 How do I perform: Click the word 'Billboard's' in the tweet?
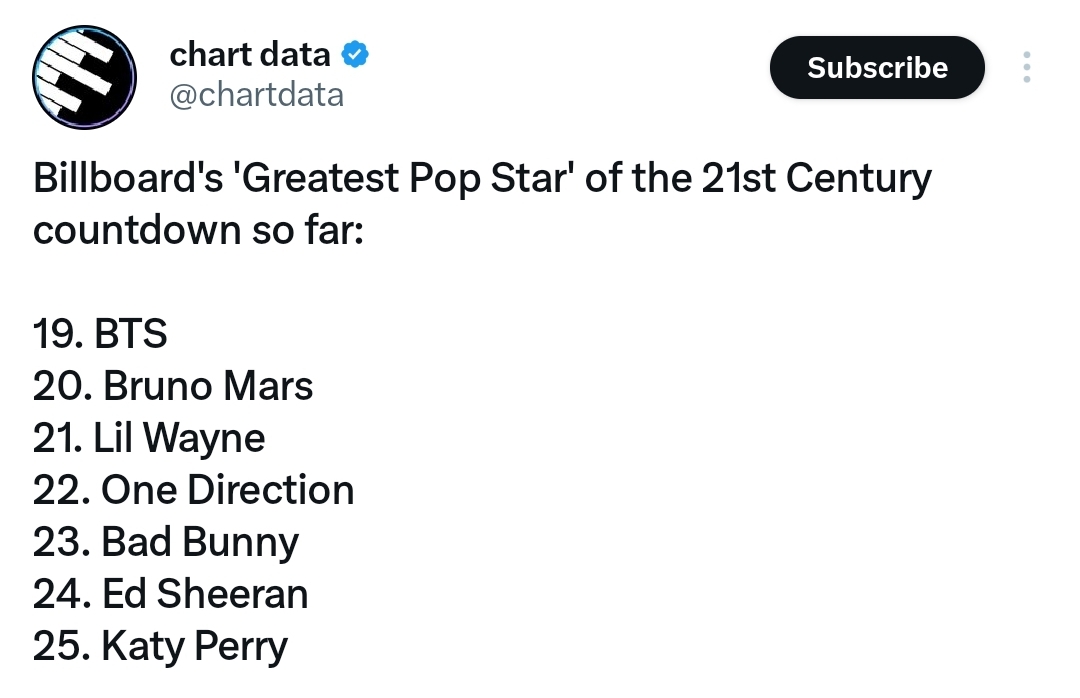128,178
